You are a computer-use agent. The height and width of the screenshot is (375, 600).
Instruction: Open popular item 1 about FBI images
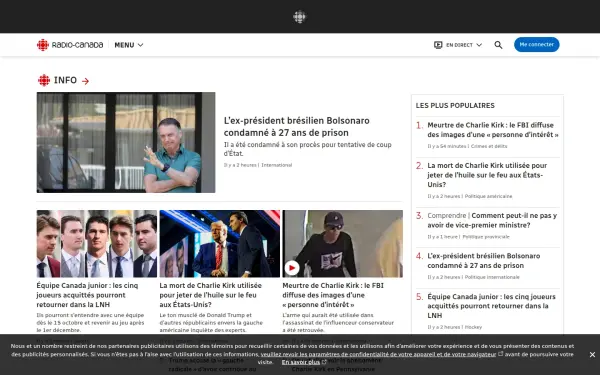(x=493, y=130)
